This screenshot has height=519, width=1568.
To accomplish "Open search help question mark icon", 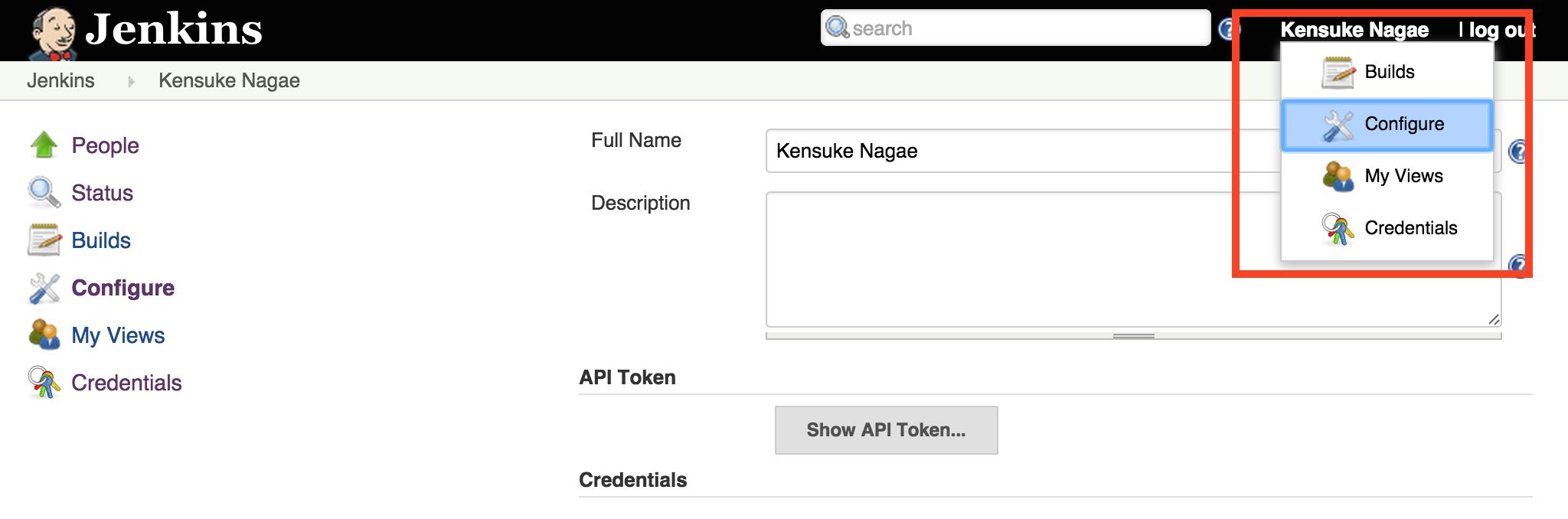I will [1229, 29].
